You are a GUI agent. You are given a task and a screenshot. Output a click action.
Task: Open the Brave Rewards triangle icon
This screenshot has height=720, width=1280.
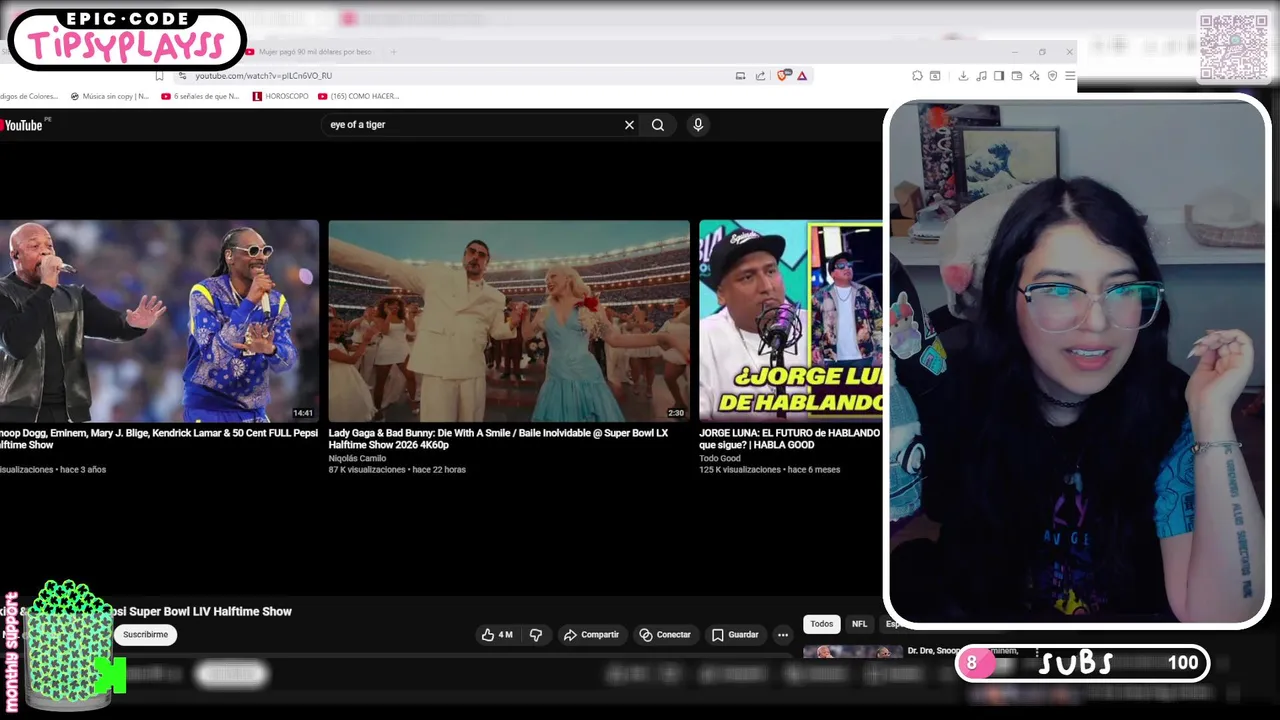click(x=802, y=76)
